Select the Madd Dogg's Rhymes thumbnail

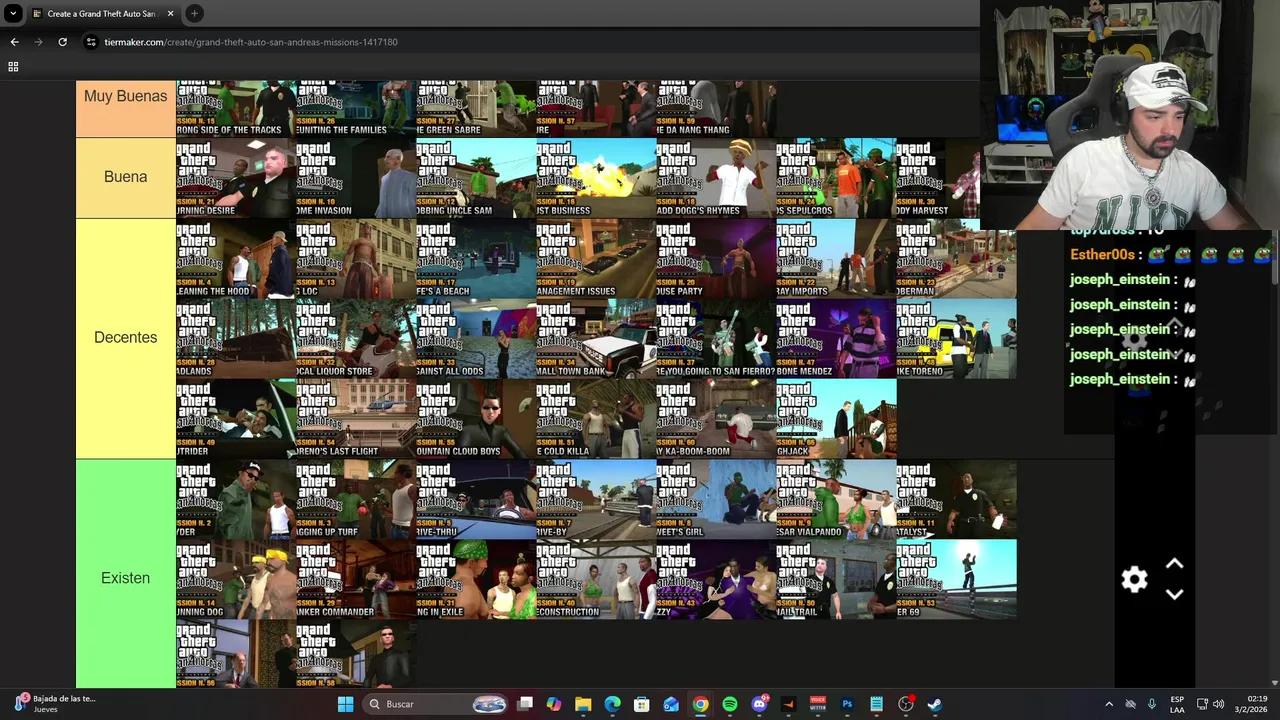716,178
